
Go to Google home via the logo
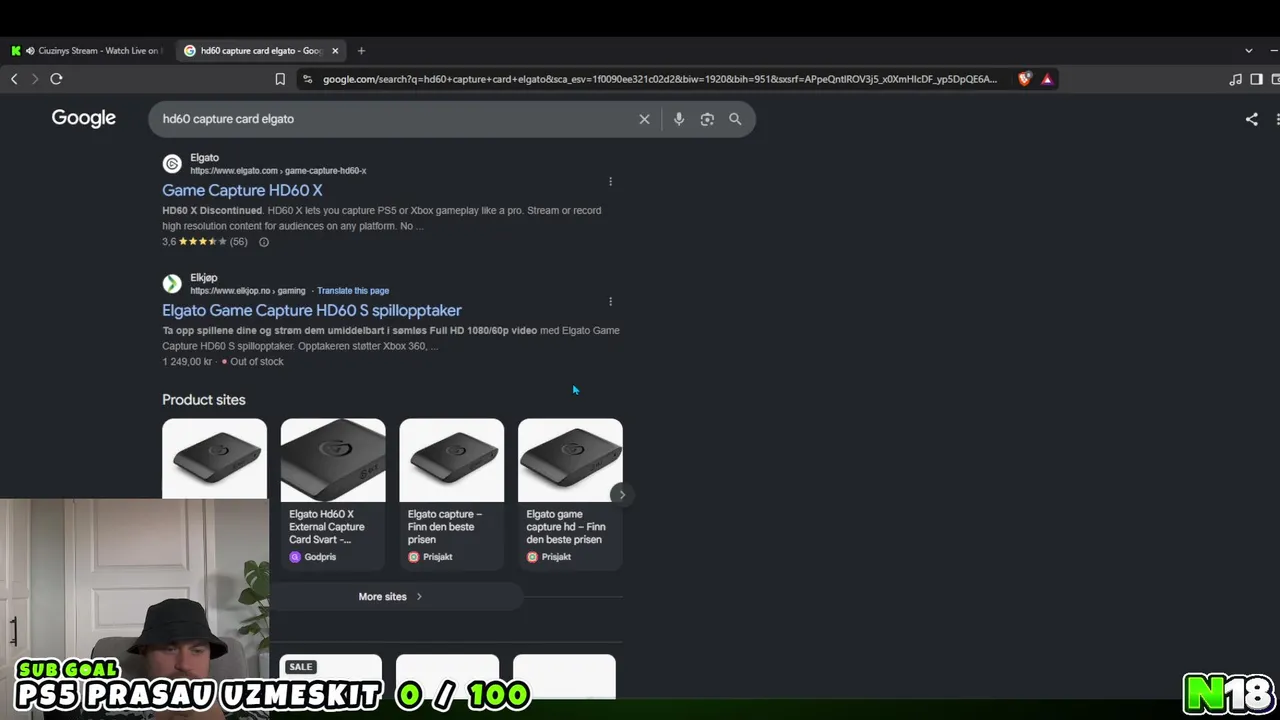[84, 118]
